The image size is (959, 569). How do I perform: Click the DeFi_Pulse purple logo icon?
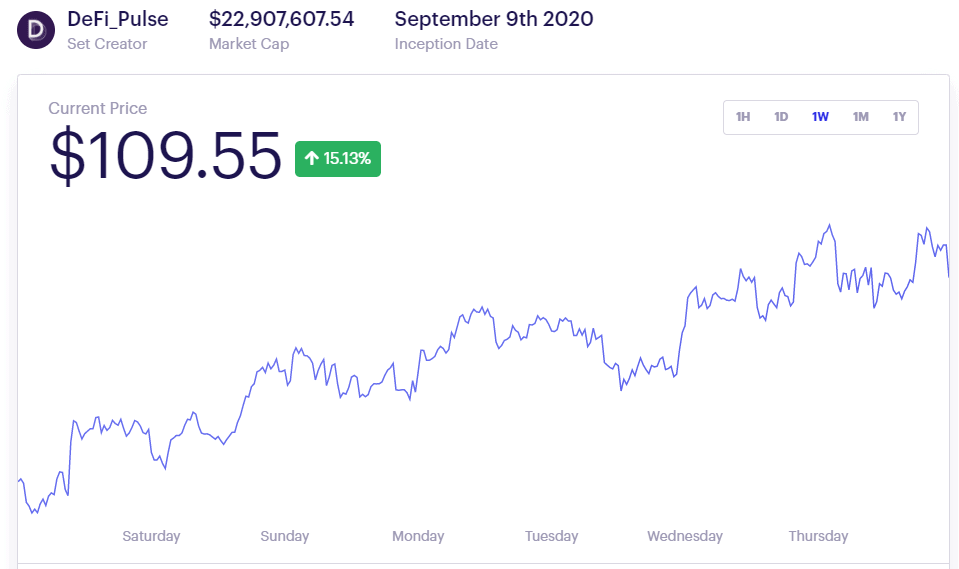[x=35, y=30]
